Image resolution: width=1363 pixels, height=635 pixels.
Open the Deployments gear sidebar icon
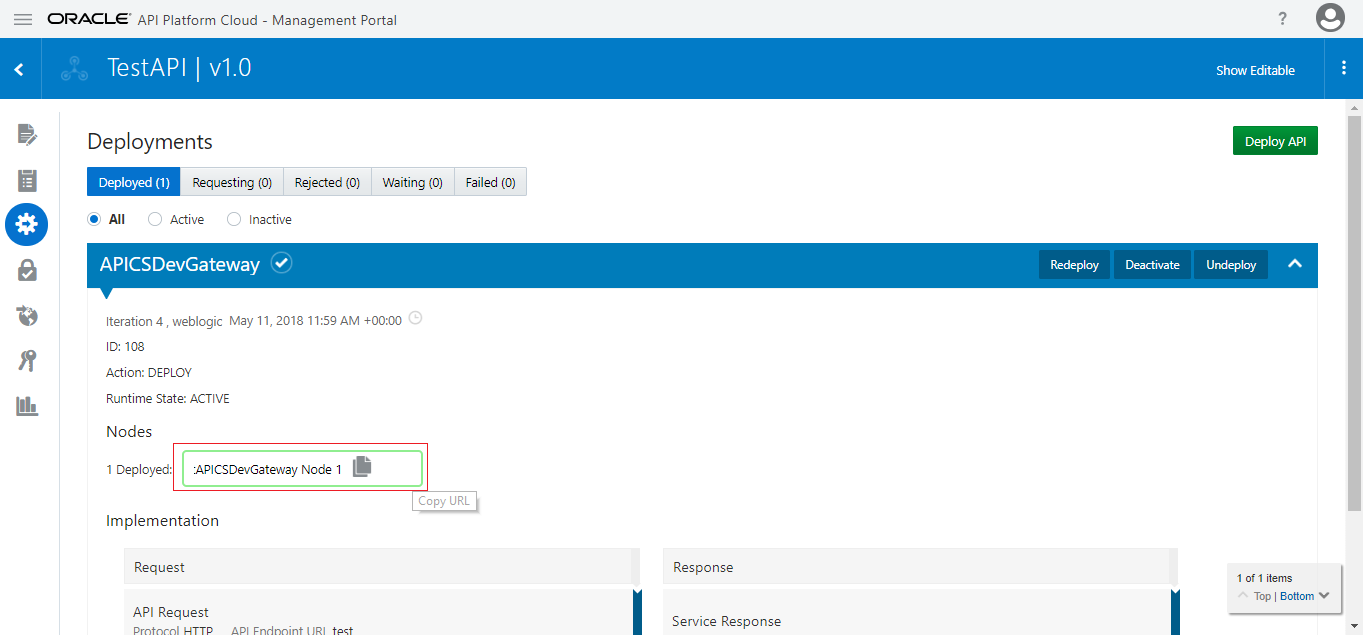point(27,224)
